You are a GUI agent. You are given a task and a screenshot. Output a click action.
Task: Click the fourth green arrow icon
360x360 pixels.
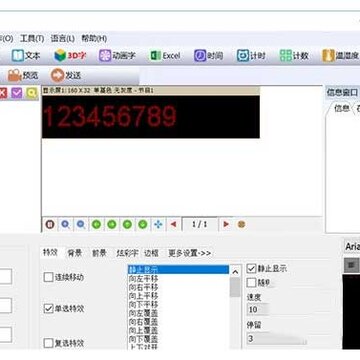click(143, 224)
